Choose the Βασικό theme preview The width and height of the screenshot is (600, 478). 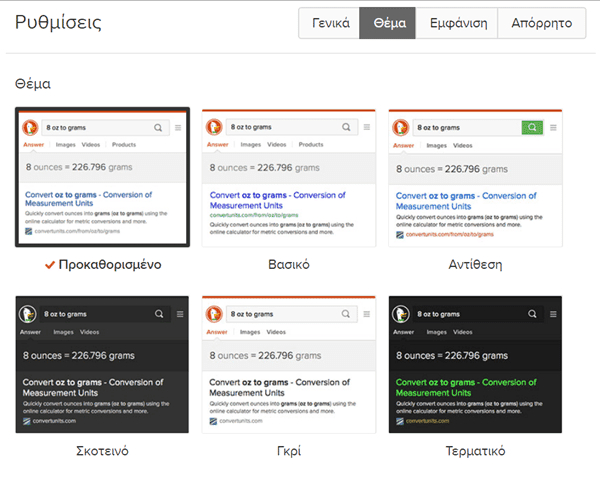click(288, 177)
